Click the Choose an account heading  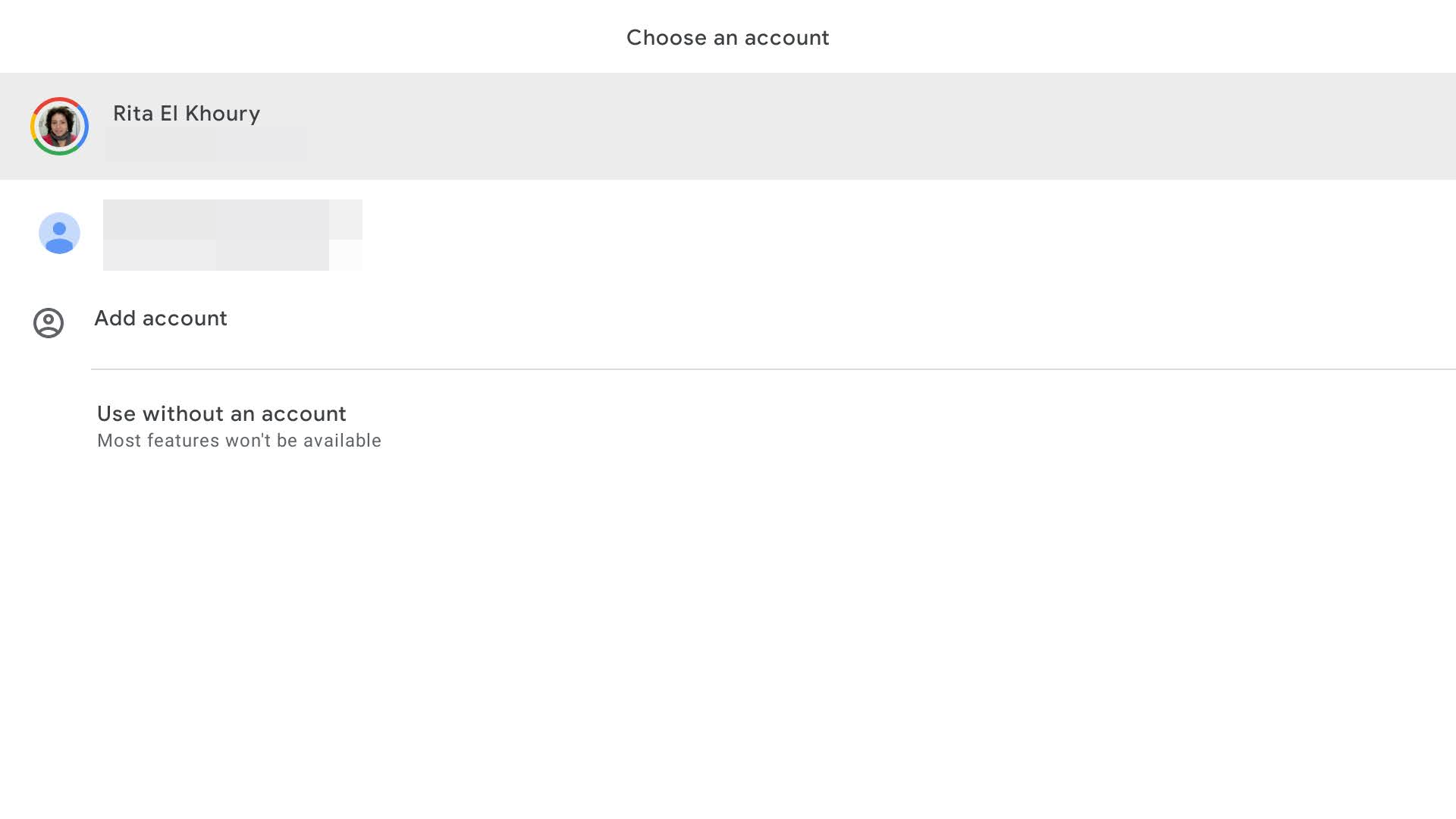(x=727, y=37)
